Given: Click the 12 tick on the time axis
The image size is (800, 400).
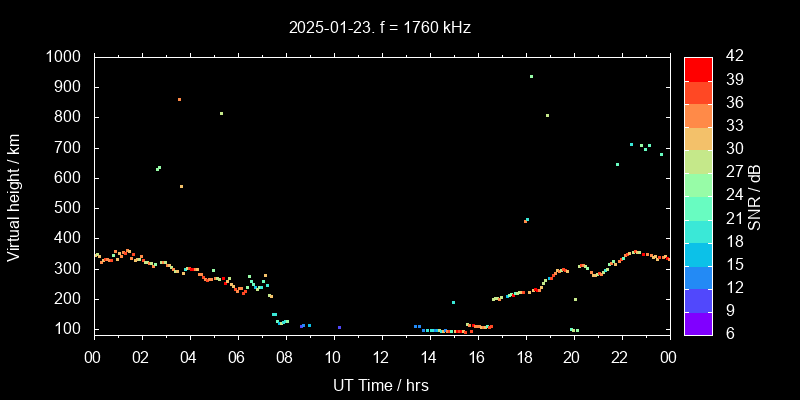Looking at the screenshot, I should point(381,357).
